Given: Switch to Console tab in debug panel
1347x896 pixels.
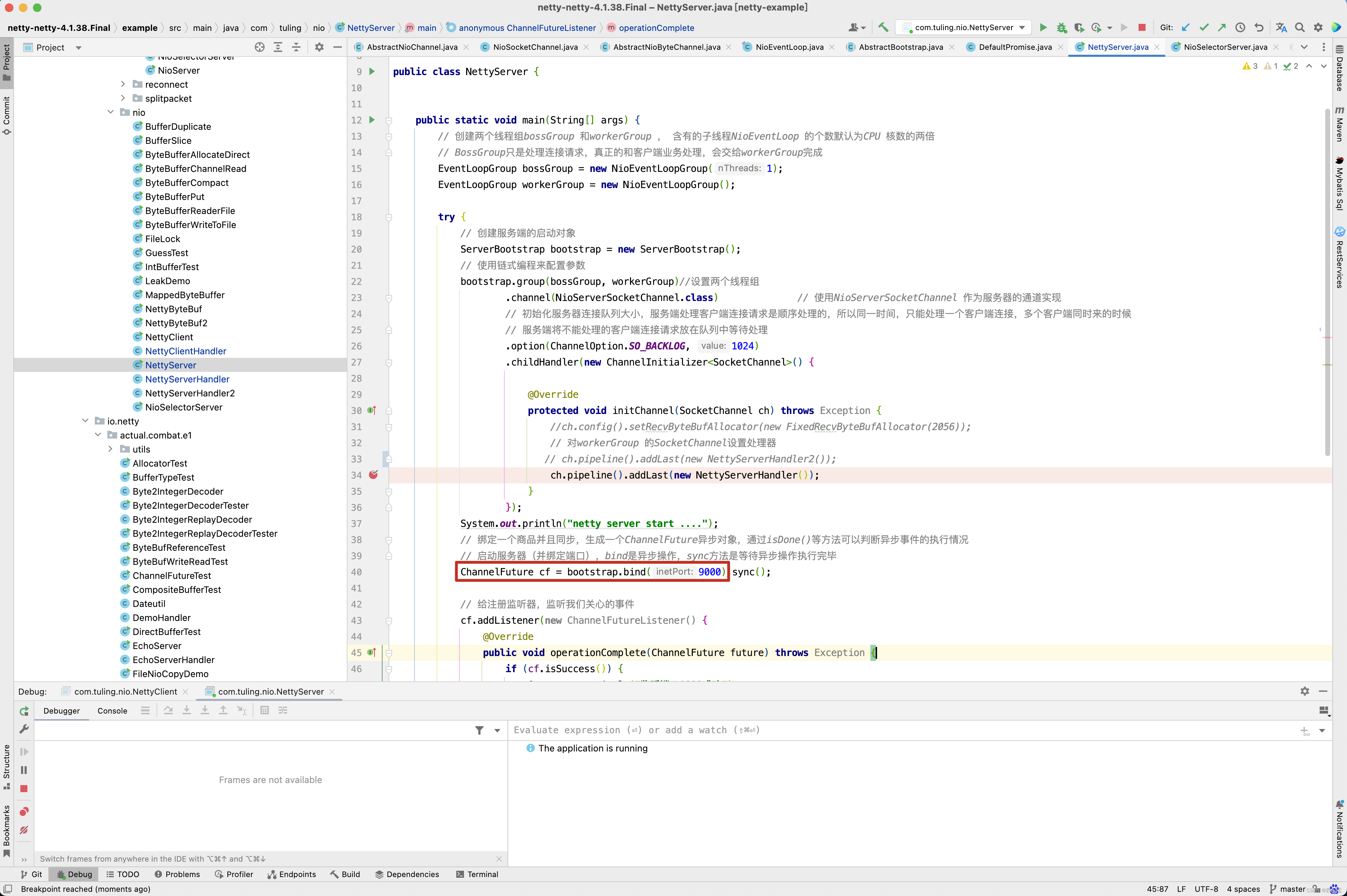Looking at the screenshot, I should tap(112, 711).
